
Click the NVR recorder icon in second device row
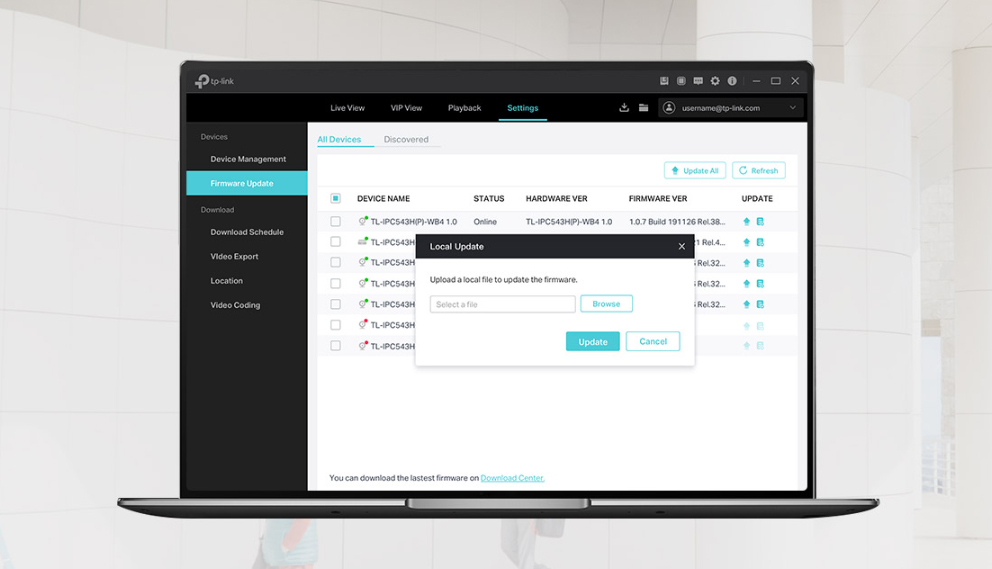tap(363, 242)
